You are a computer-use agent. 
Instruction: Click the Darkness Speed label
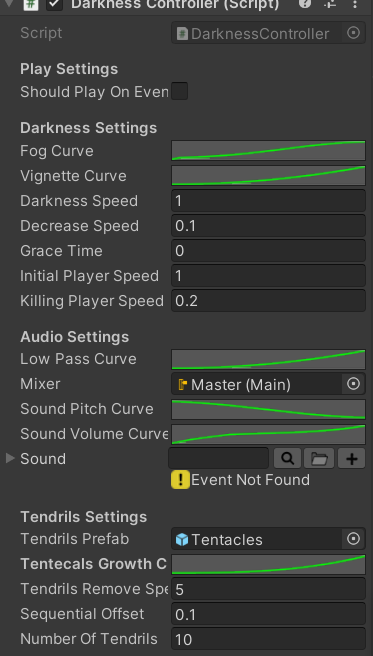tap(79, 201)
